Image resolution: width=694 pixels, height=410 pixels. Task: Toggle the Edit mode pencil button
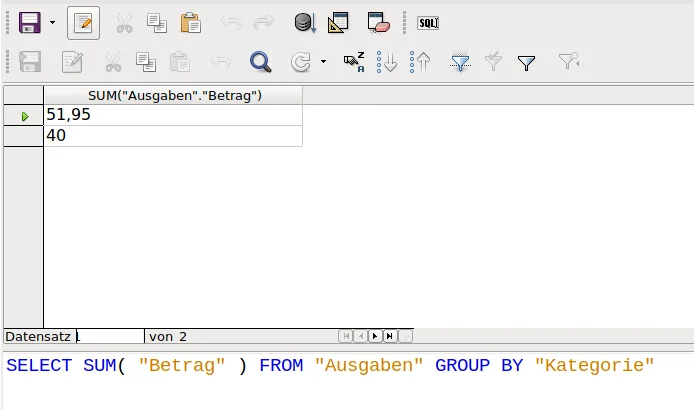pos(83,23)
